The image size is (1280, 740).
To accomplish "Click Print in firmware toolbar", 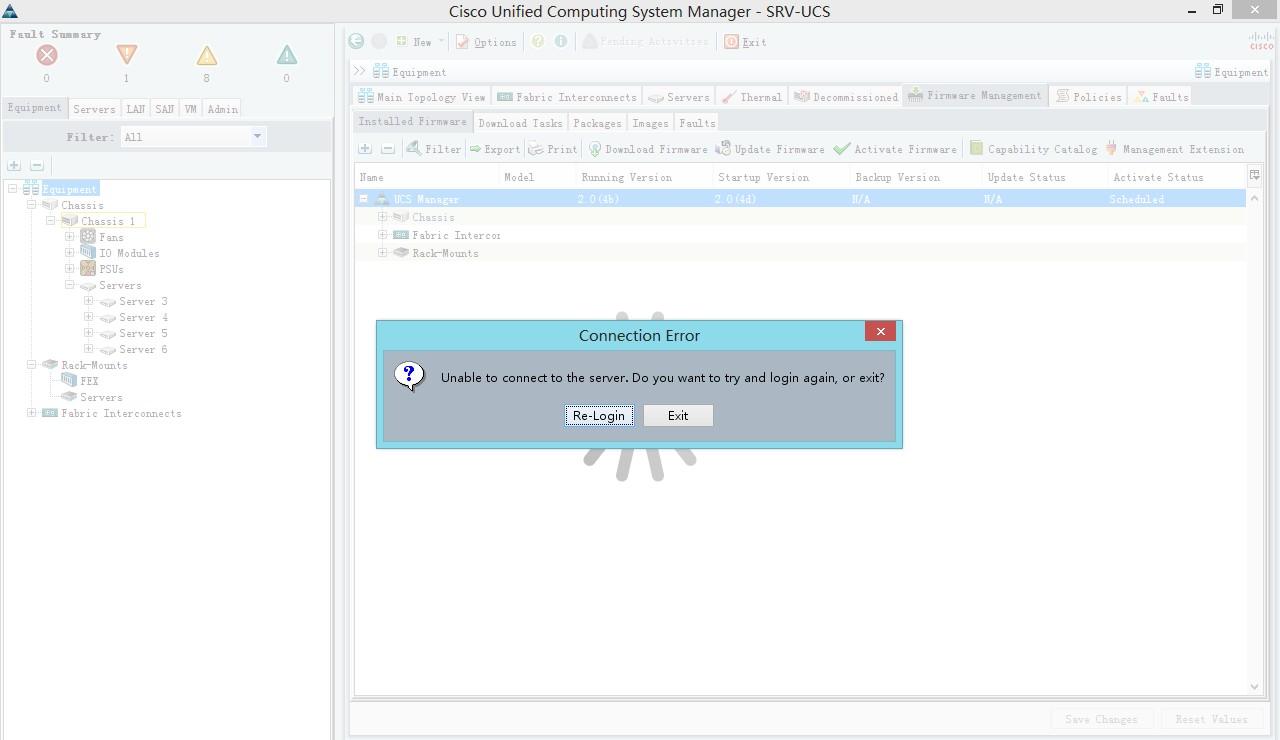I will [x=553, y=149].
